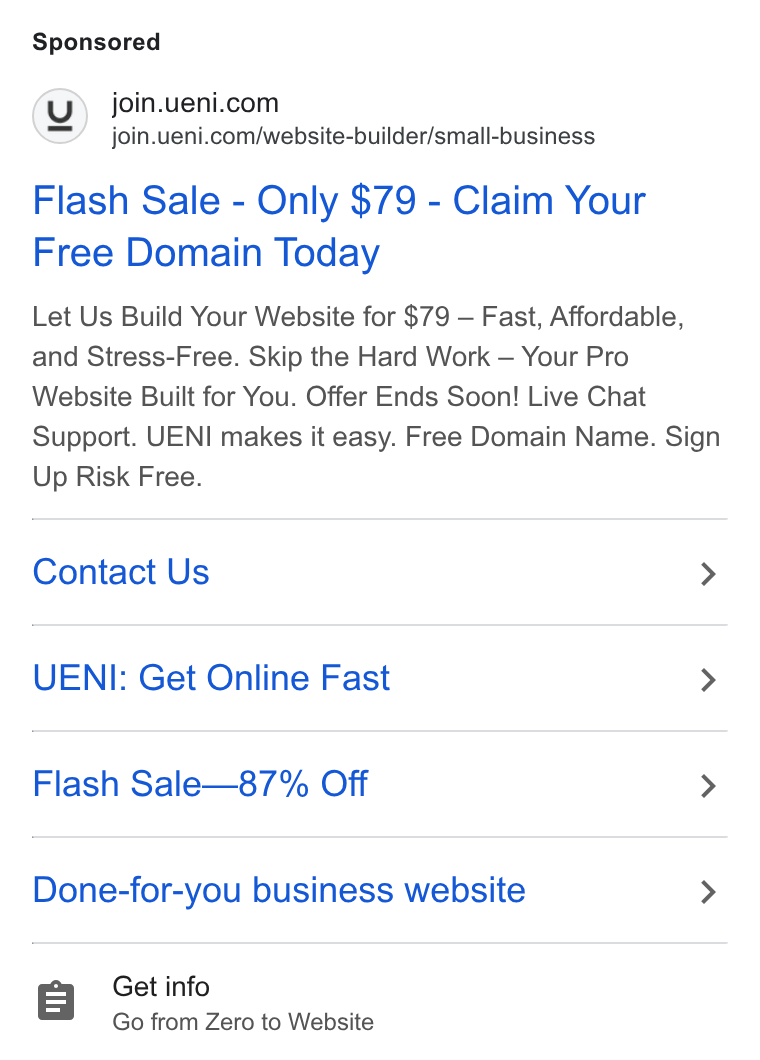This screenshot has width=760, height=1060.
Task: Click the Go from Zero to Website subtitle
Action: pos(243,1021)
